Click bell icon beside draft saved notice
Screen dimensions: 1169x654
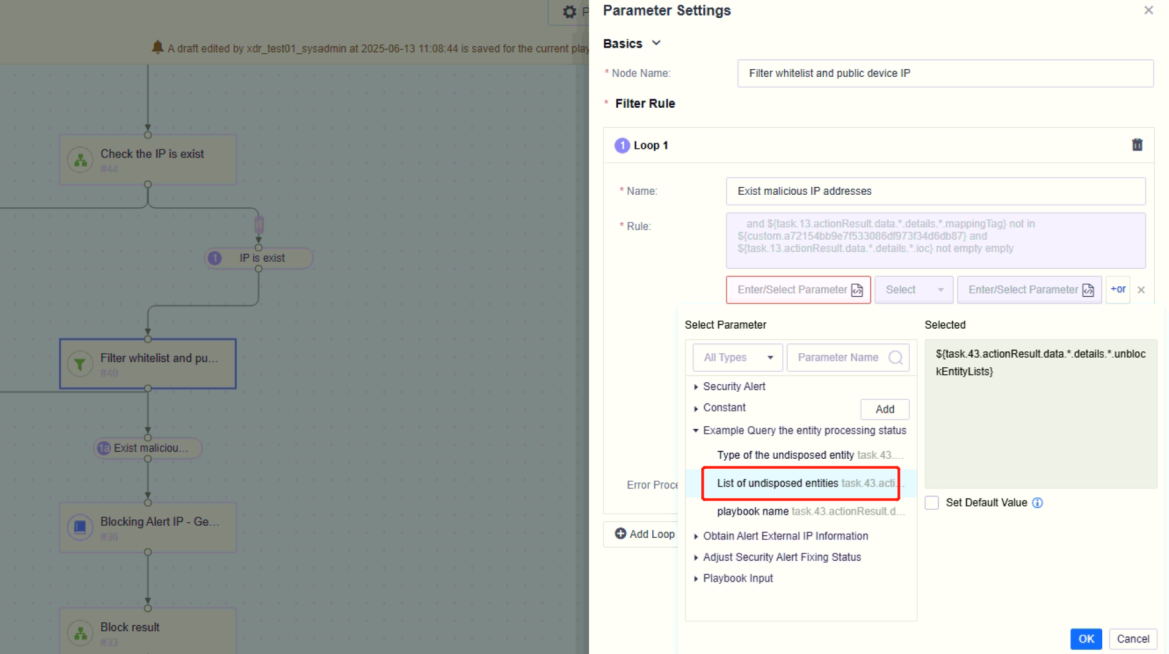coord(157,48)
